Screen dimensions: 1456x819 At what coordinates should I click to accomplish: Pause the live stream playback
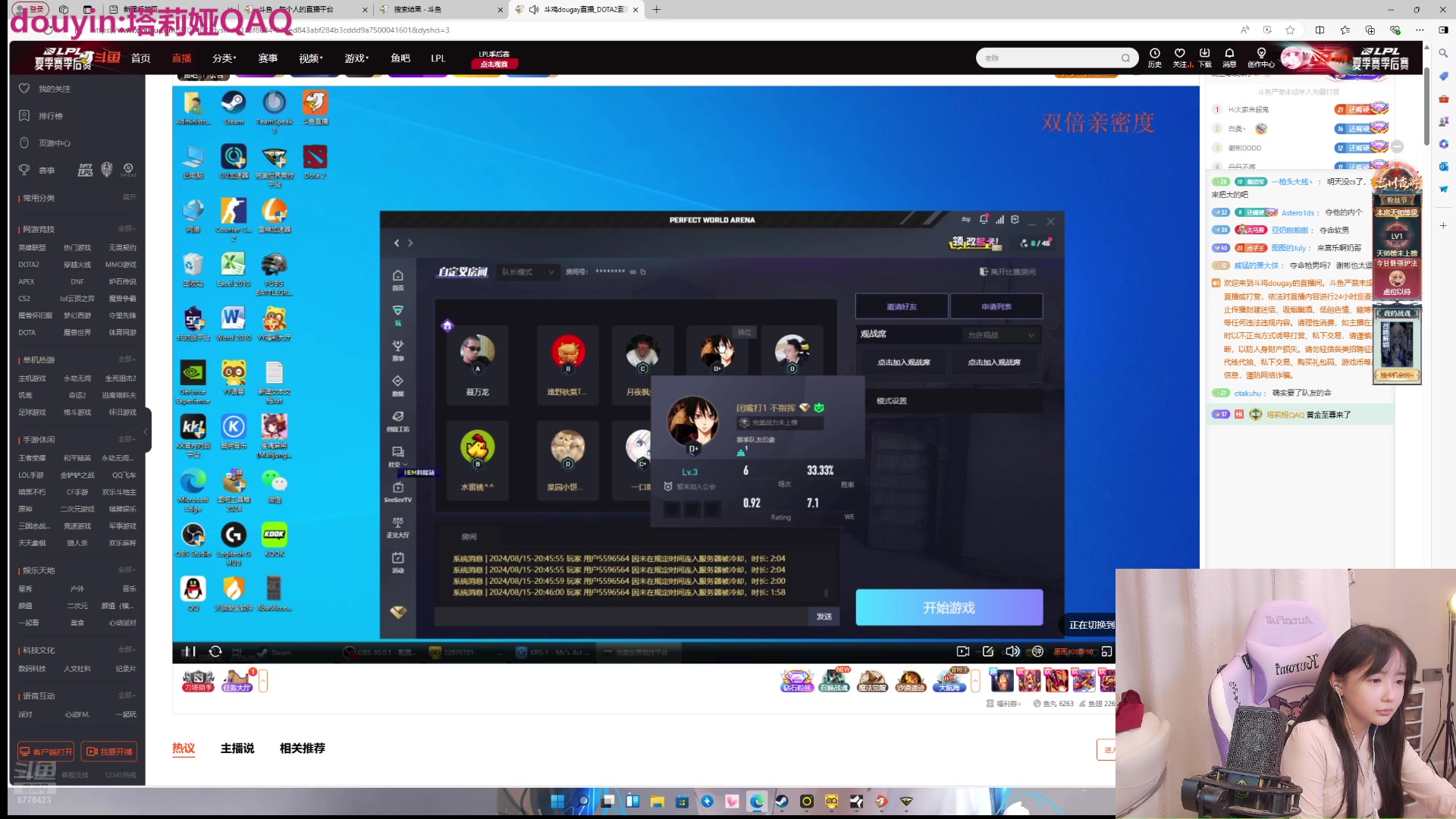point(189,651)
